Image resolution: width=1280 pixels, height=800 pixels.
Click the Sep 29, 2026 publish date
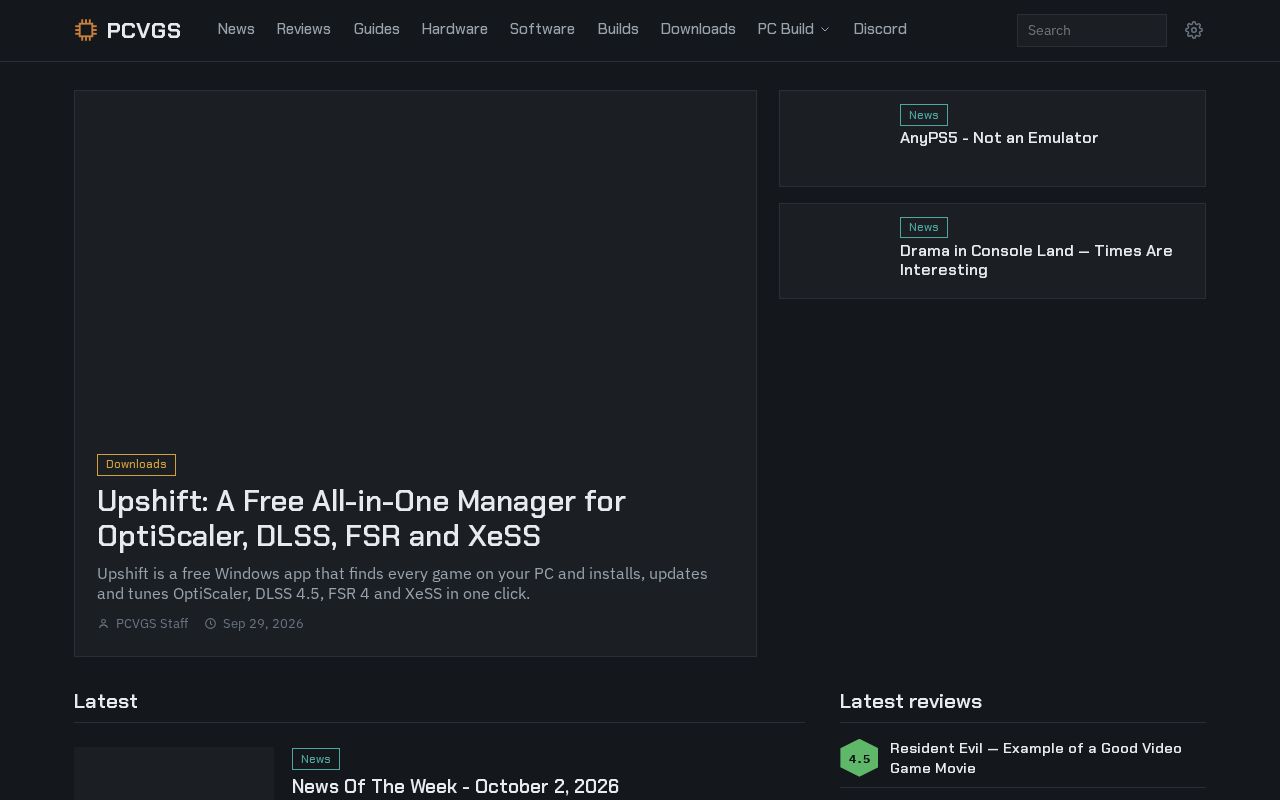(263, 624)
